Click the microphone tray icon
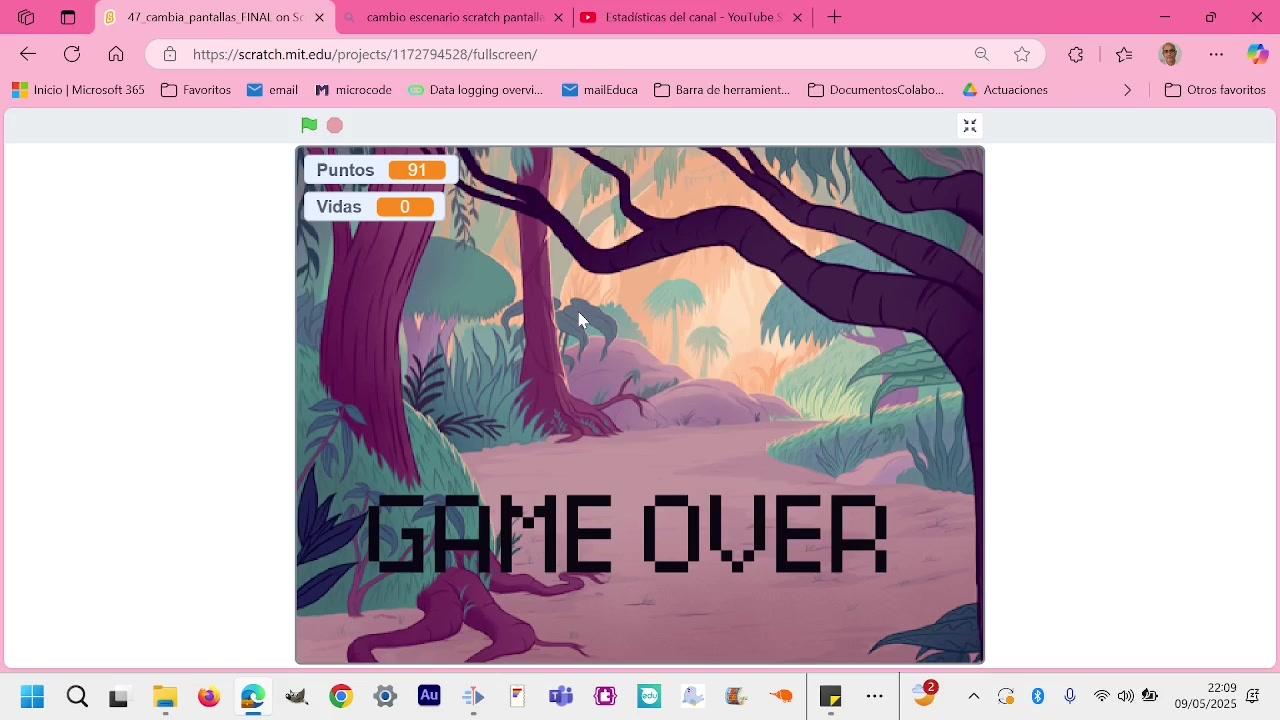Viewport: 1280px width, 720px height. coord(1070,696)
